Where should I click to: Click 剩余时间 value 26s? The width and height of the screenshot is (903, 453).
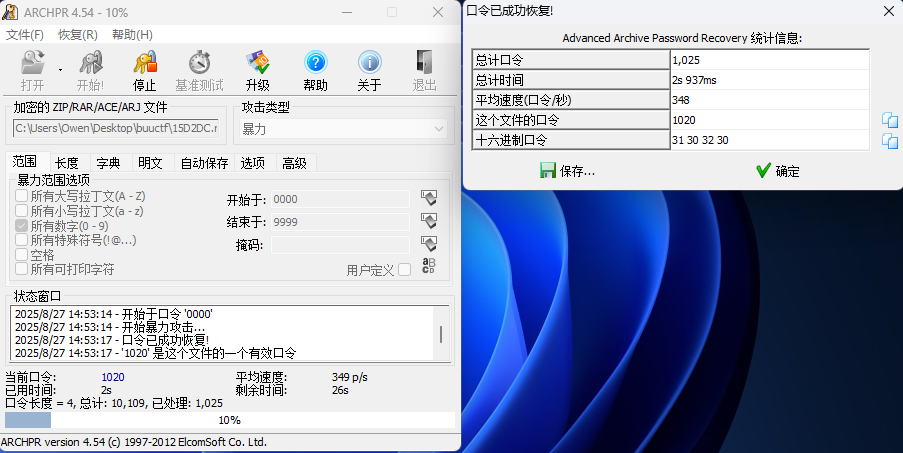(x=340, y=390)
